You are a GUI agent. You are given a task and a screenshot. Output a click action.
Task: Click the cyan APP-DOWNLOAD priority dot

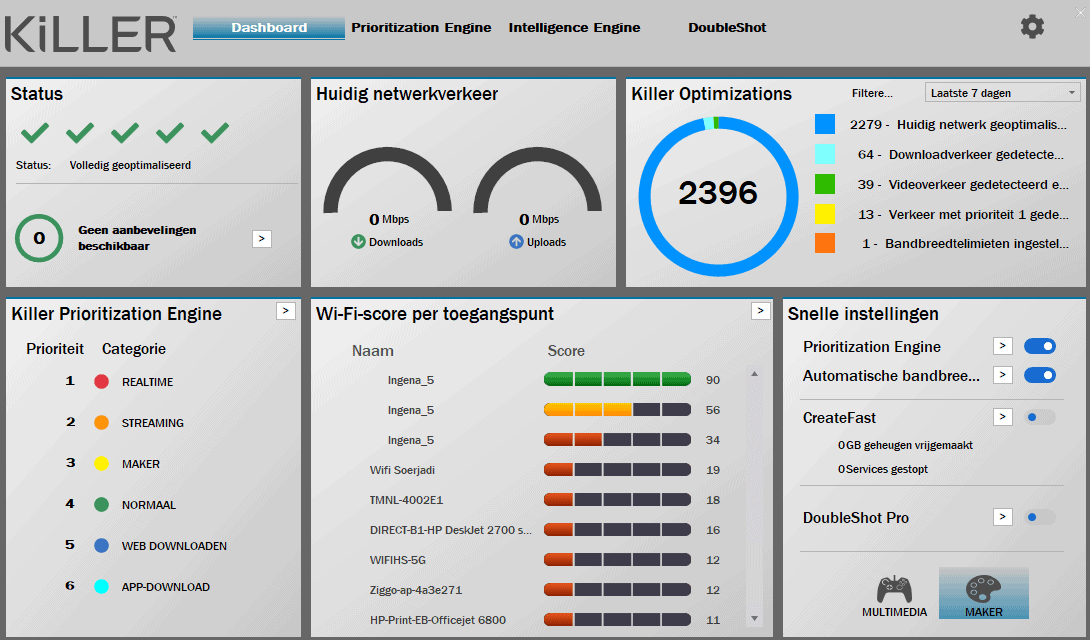point(101,586)
